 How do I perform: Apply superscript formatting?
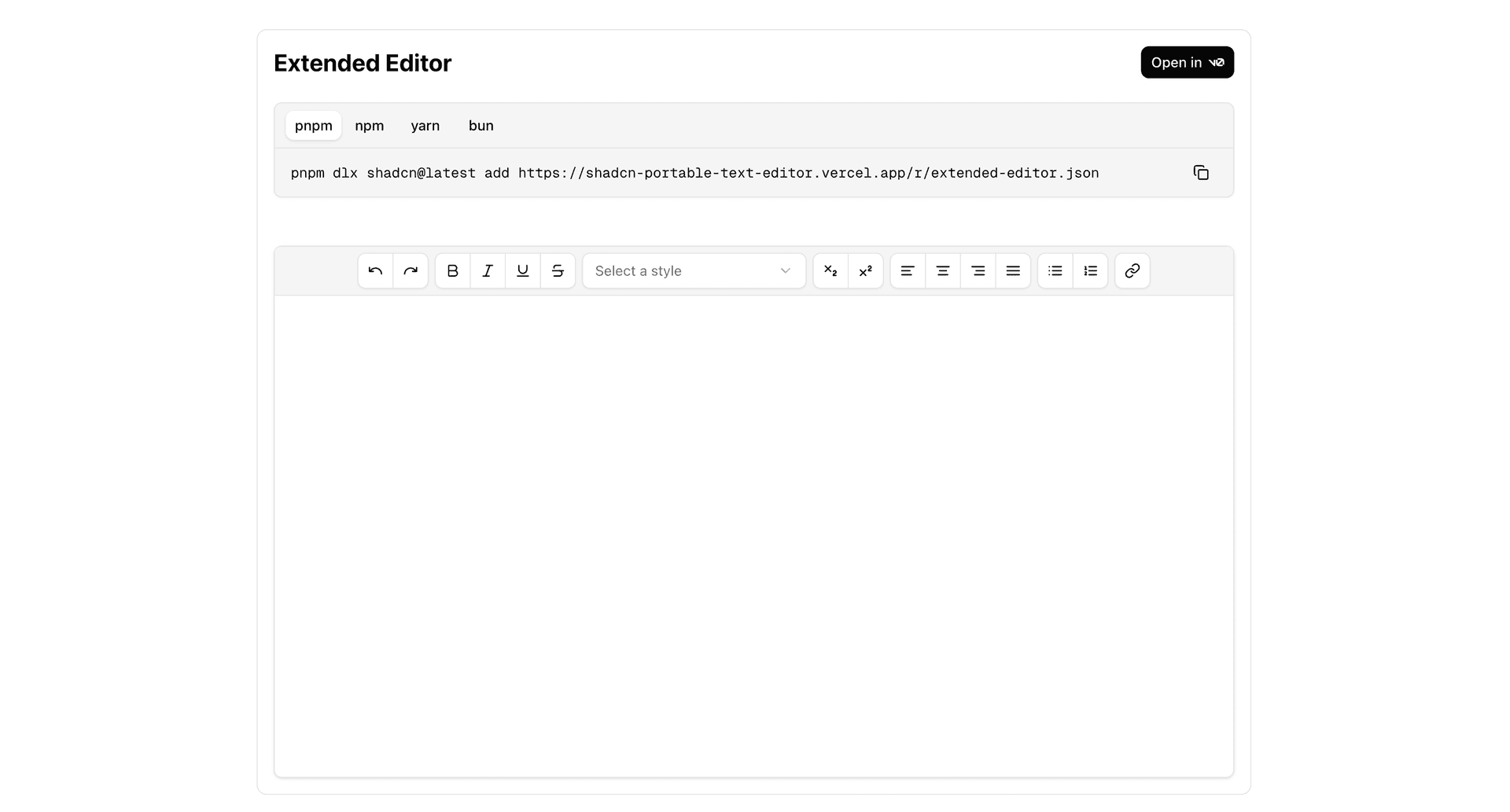click(866, 271)
